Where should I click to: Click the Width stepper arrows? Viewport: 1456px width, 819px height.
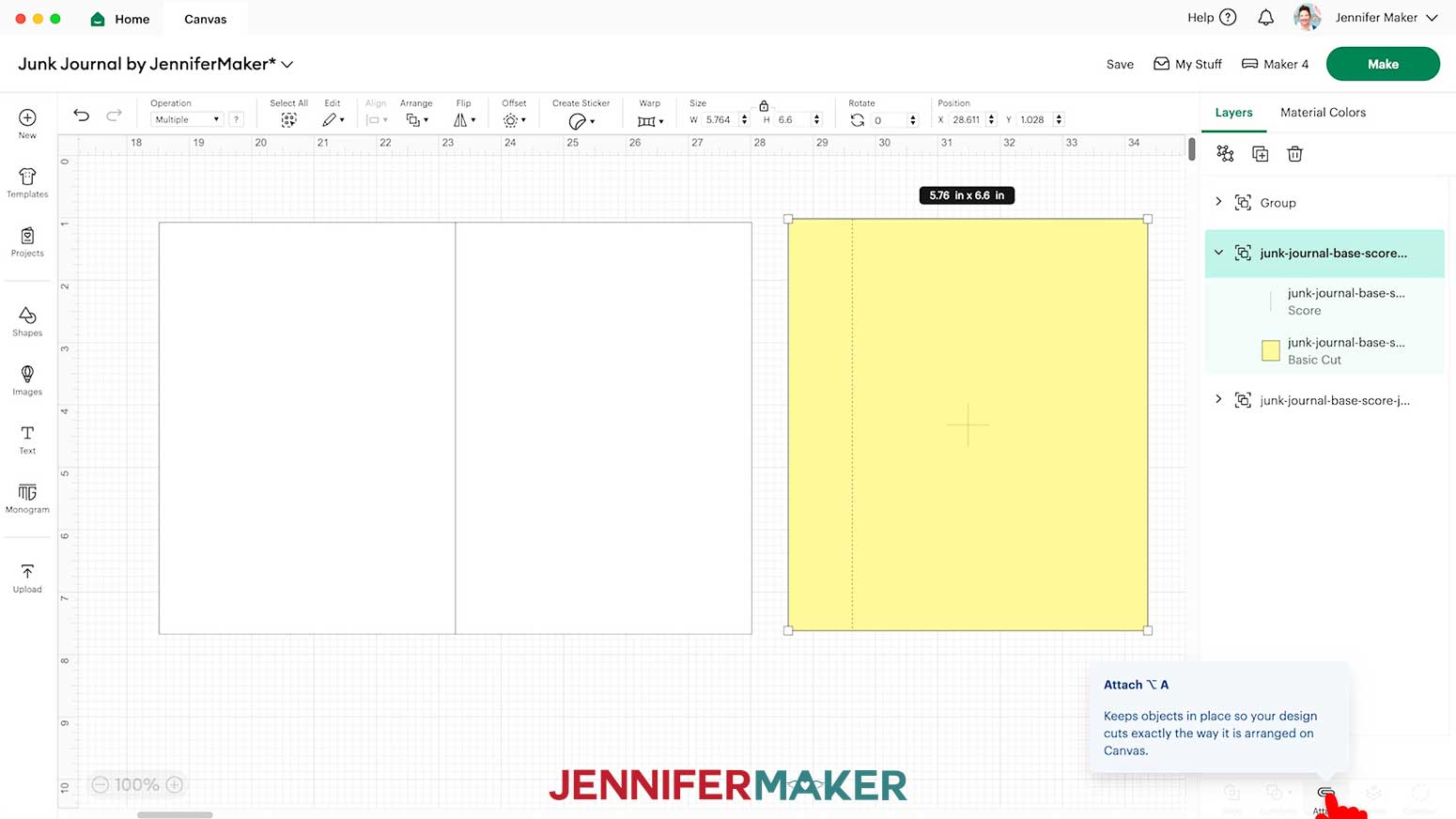744,119
